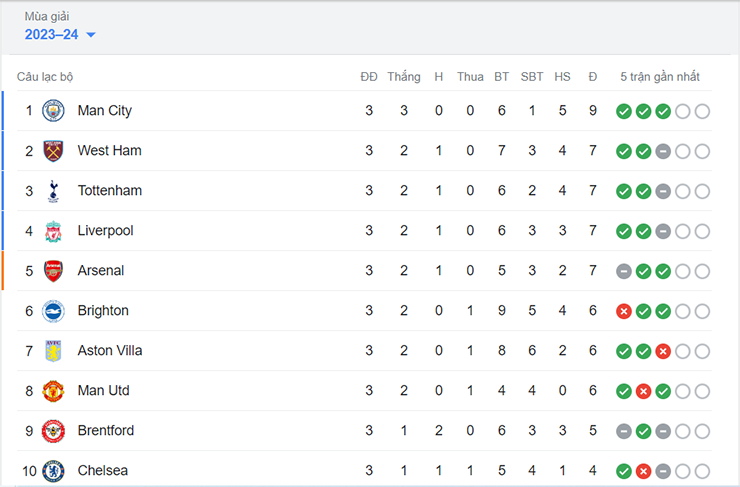Click the blue season dropdown arrow
The height and width of the screenshot is (487, 740).
(x=91, y=36)
